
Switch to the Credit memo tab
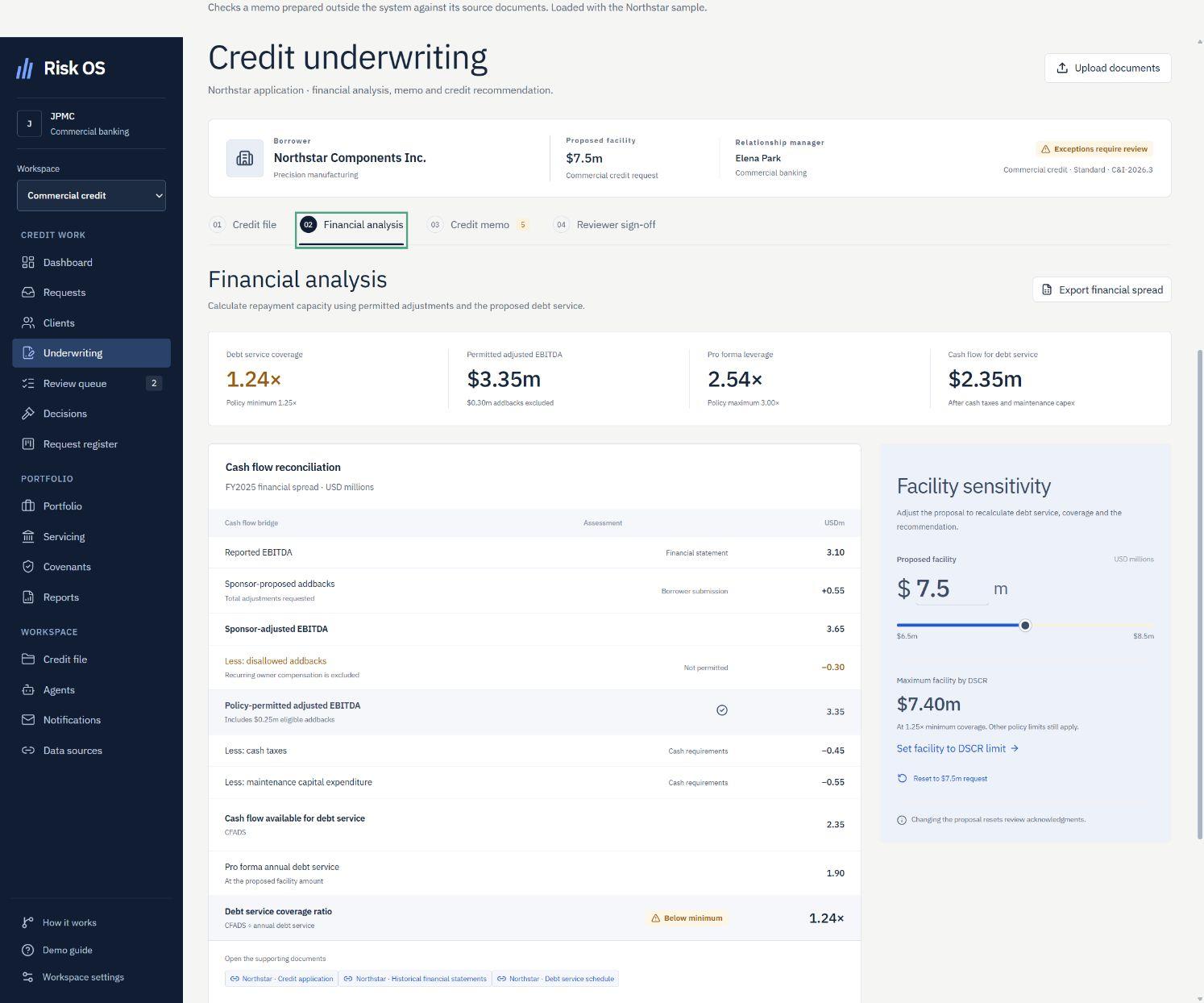[x=478, y=225]
